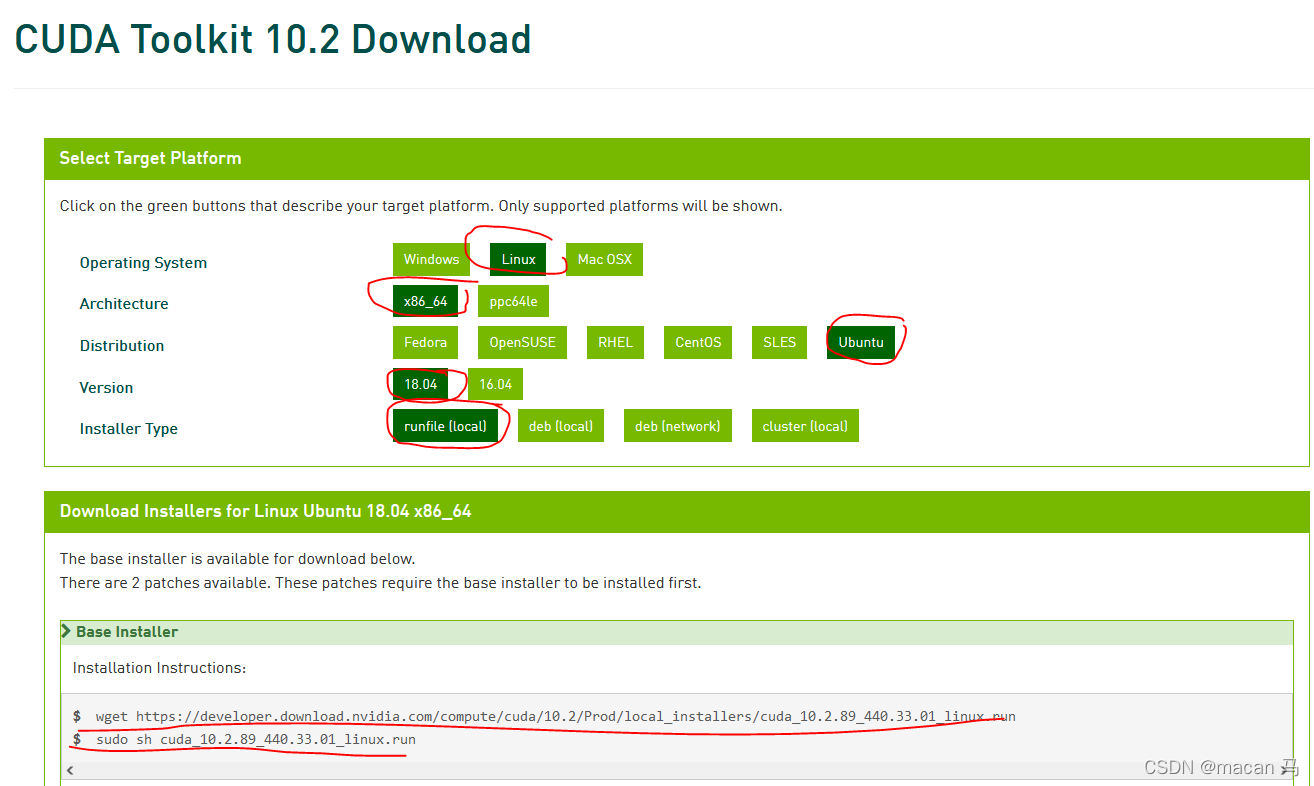Click the 'base installer is available' sentence
The height and width of the screenshot is (786, 1314).
(237, 559)
